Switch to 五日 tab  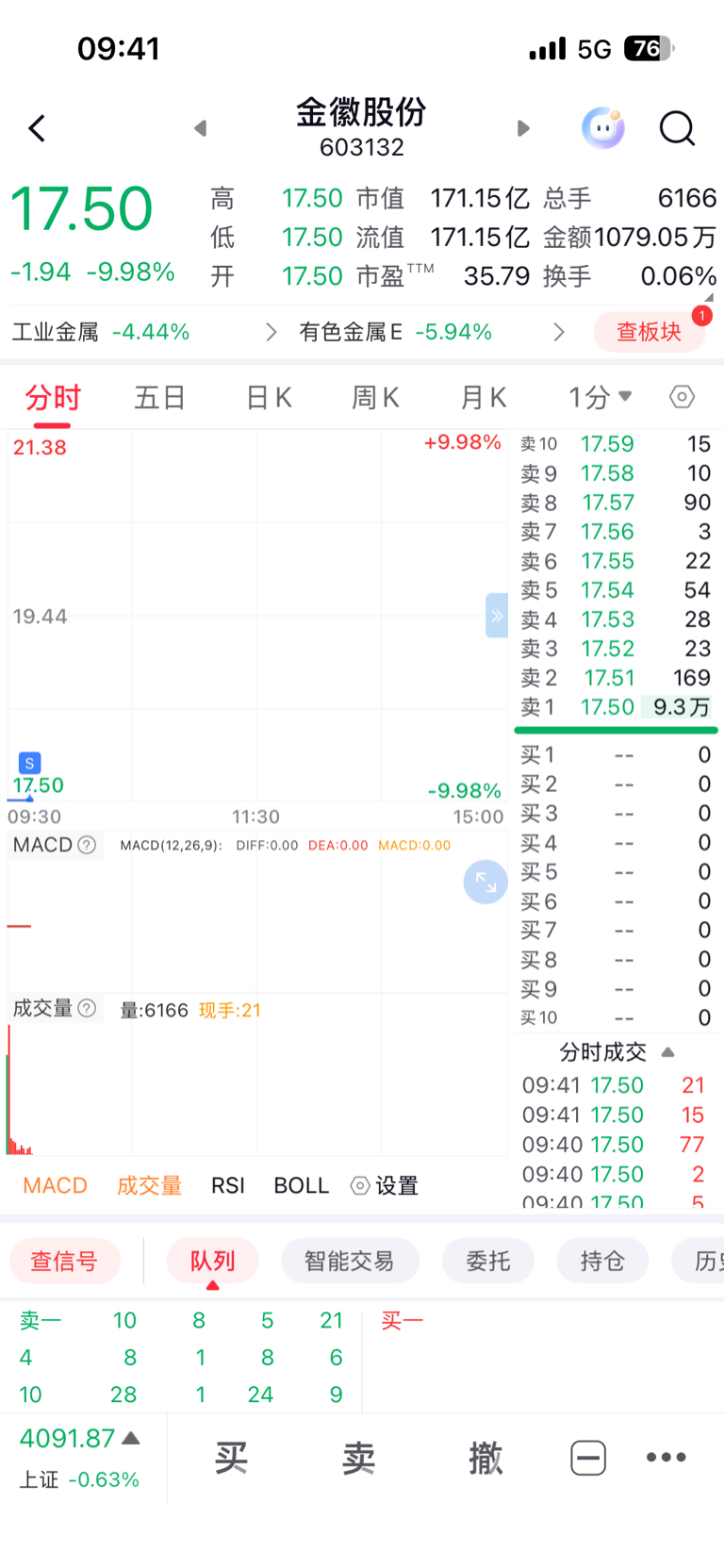click(159, 398)
